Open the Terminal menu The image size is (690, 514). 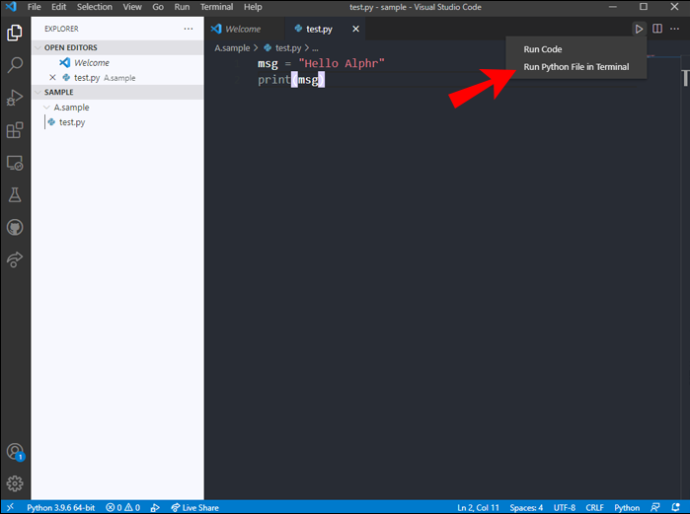pyautogui.click(x=217, y=7)
